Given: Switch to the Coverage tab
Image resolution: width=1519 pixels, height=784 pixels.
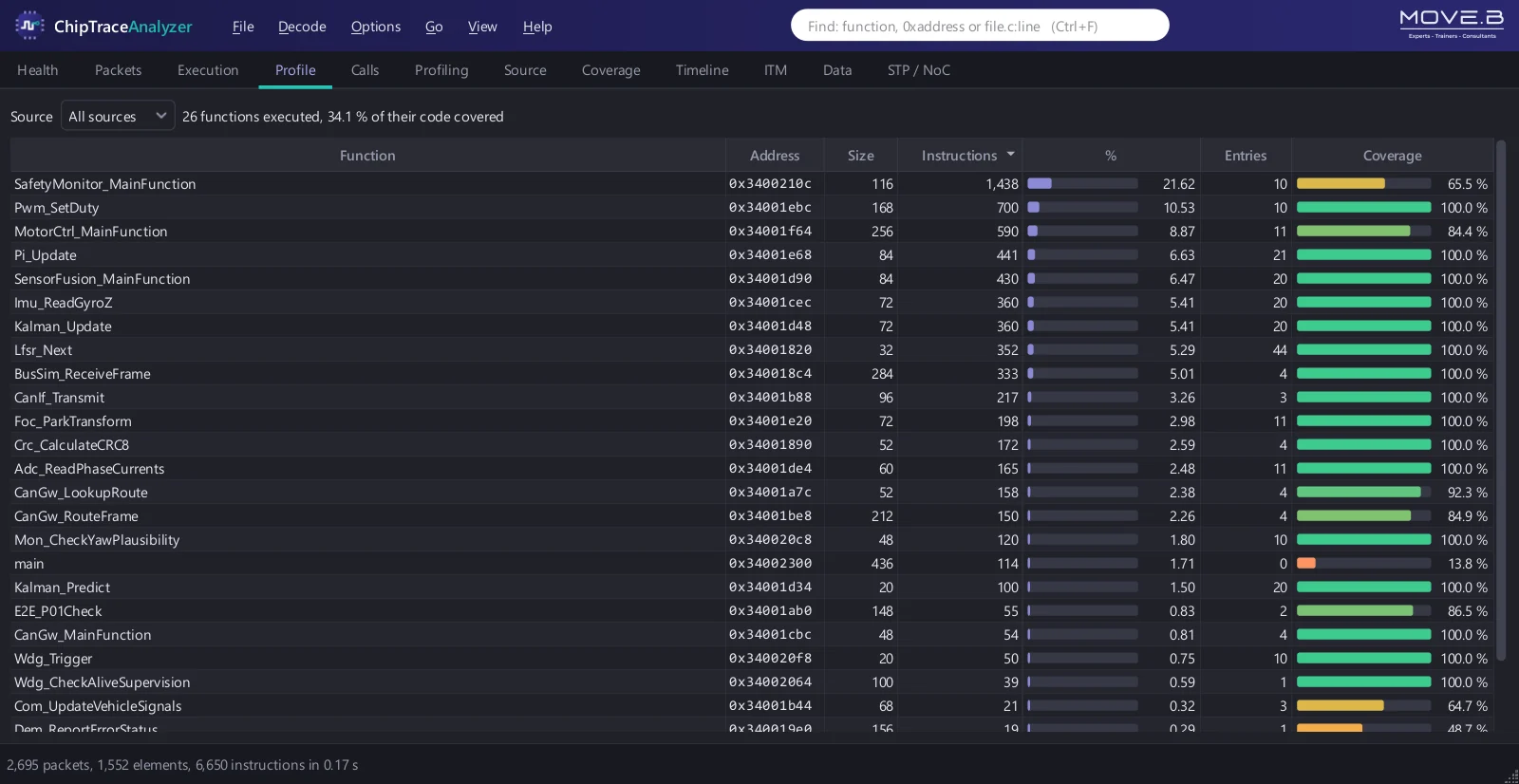Looking at the screenshot, I should click(611, 70).
